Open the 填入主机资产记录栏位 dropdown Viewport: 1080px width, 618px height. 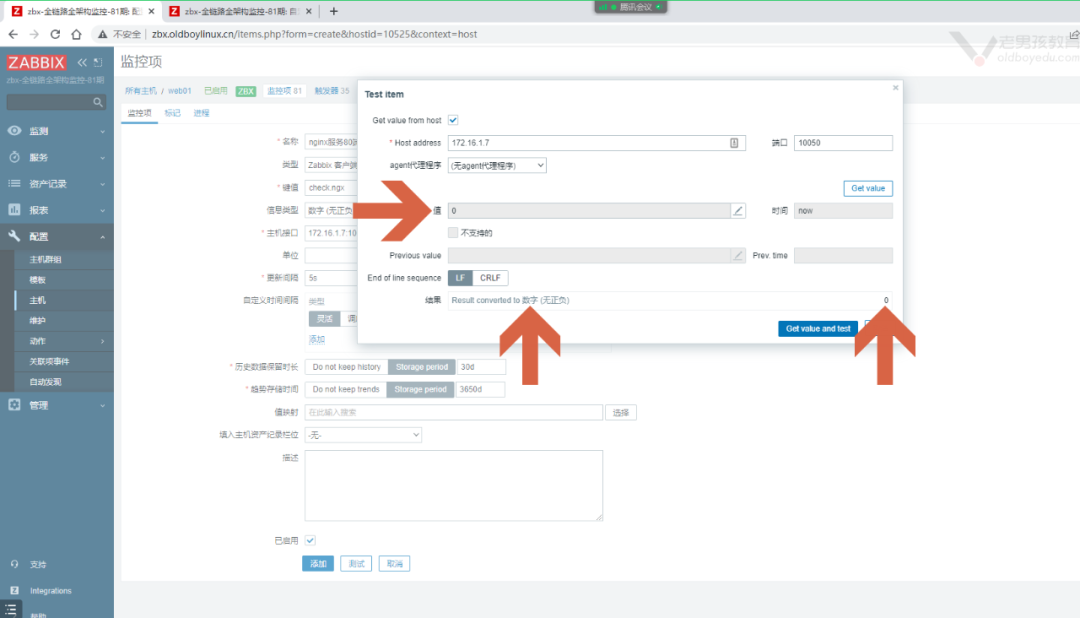363,435
